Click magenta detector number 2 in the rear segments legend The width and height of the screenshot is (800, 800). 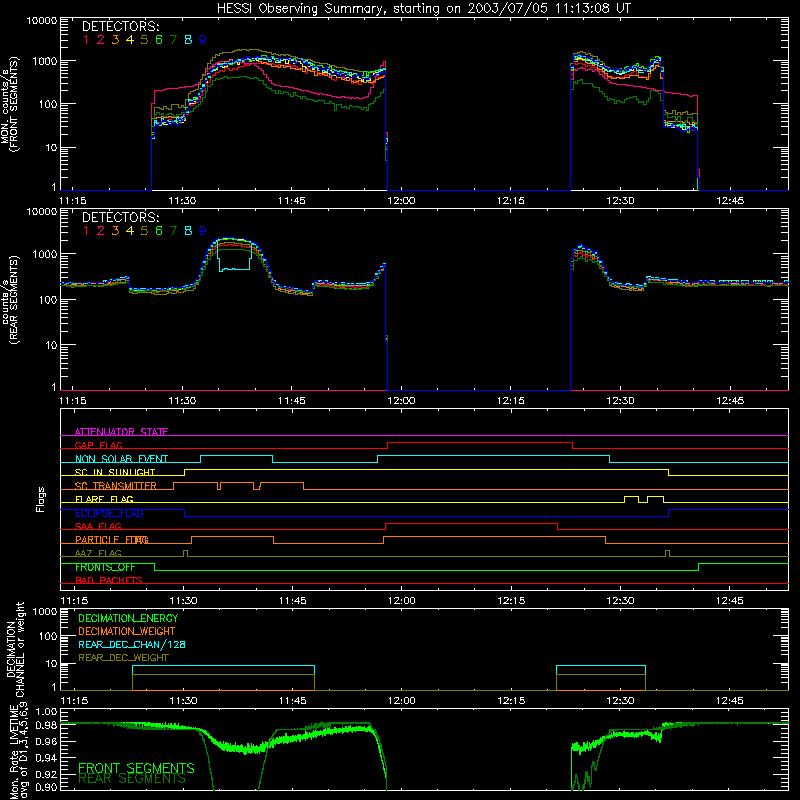[x=101, y=231]
